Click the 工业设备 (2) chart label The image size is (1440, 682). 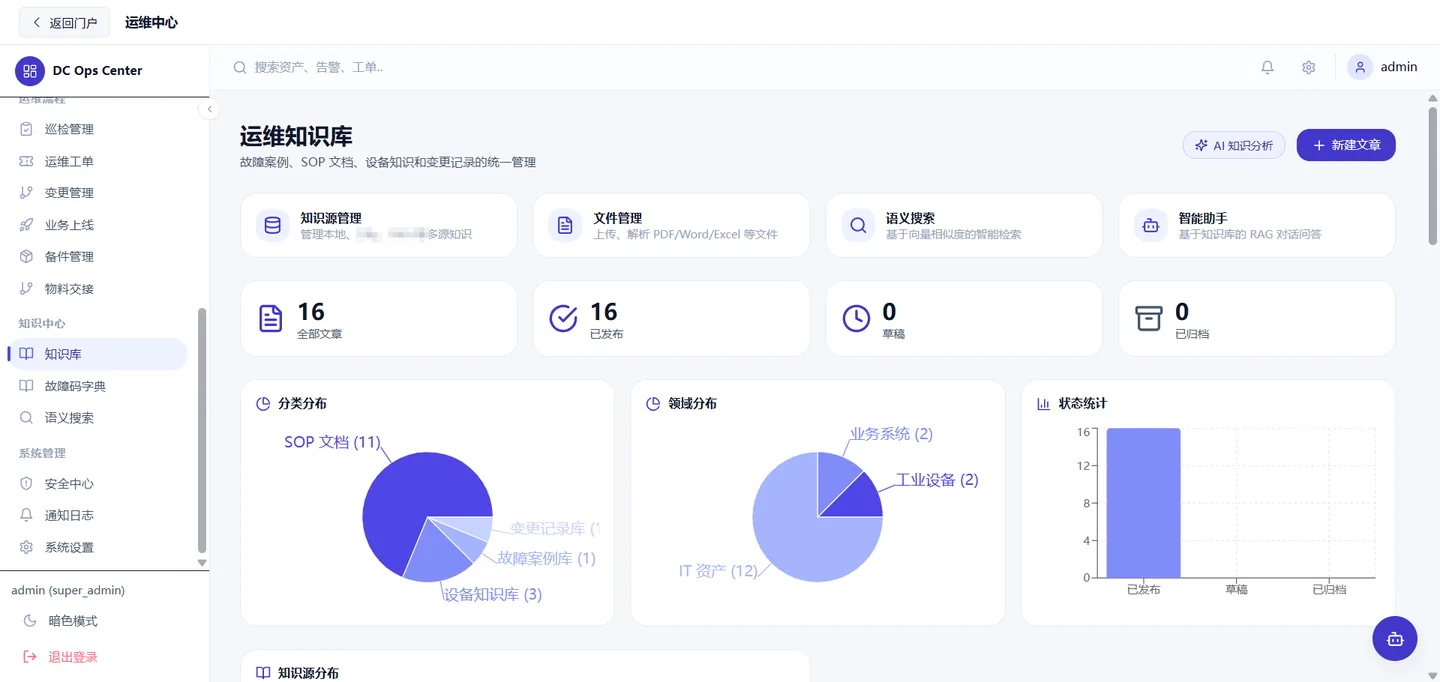tap(937, 480)
